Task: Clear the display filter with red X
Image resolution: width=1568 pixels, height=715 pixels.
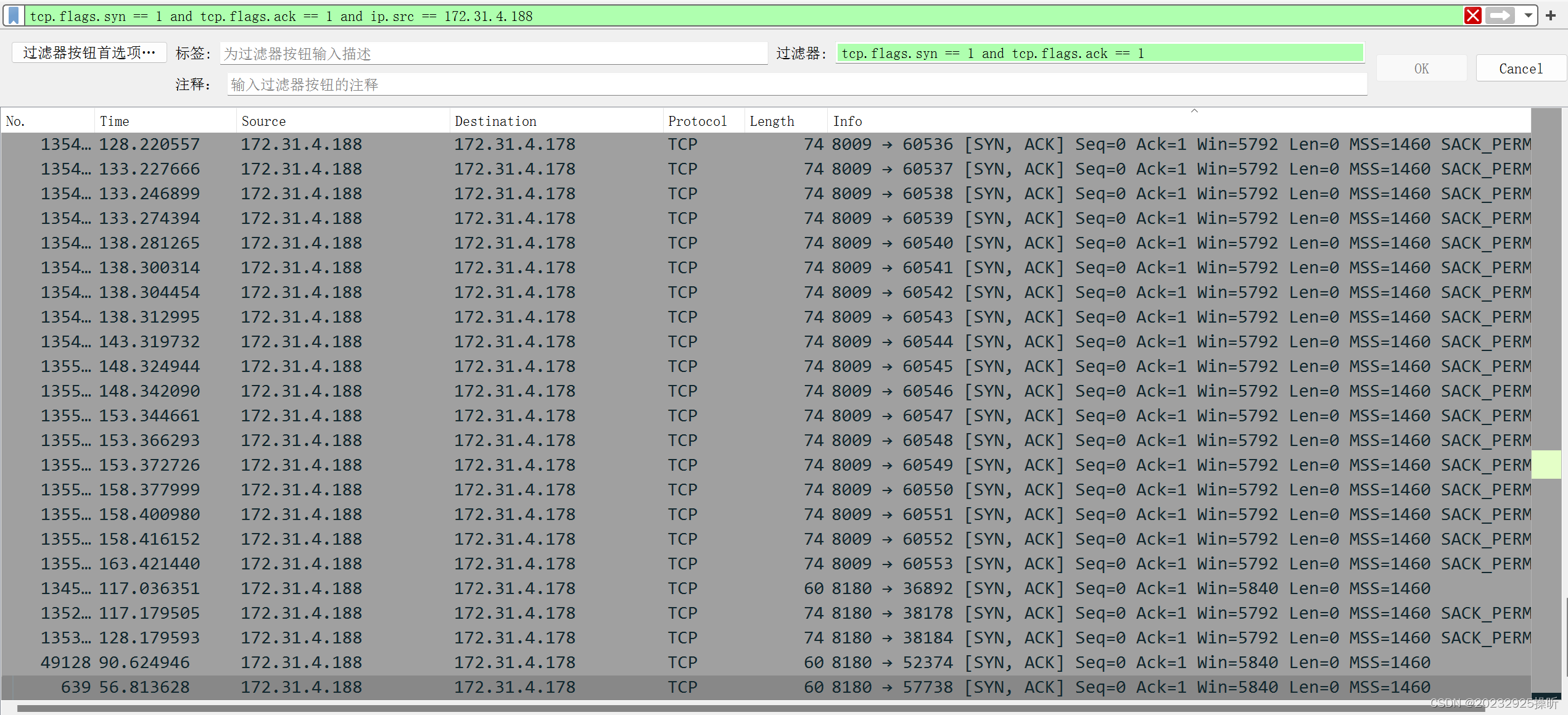Action: click(x=1472, y=15)
